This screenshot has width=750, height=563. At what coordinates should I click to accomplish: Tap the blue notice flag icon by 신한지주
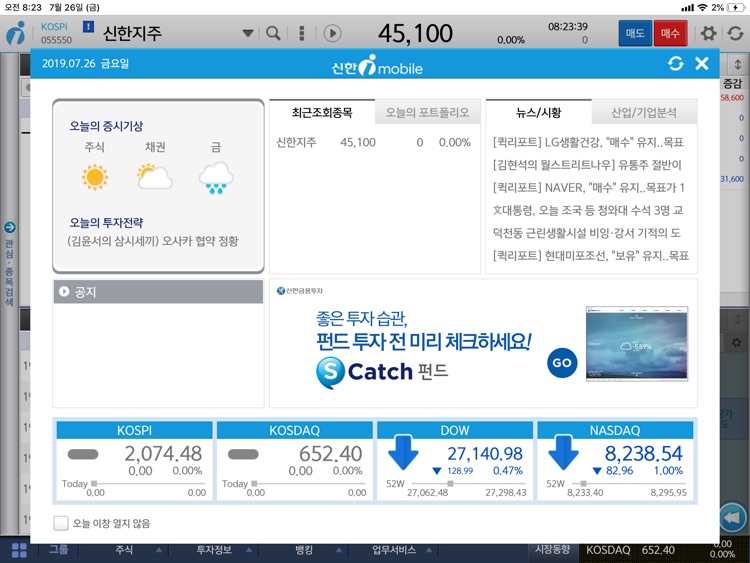coord(88,27)
